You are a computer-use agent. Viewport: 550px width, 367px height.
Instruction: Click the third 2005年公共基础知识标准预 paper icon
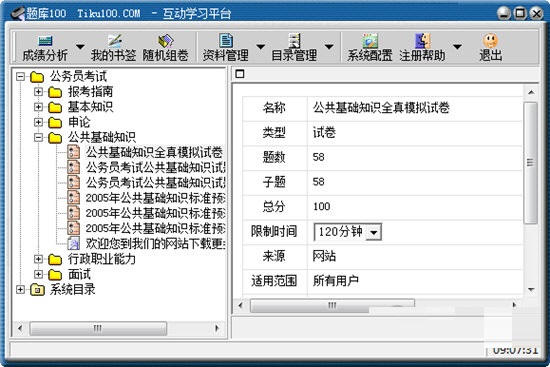[73, 228]
